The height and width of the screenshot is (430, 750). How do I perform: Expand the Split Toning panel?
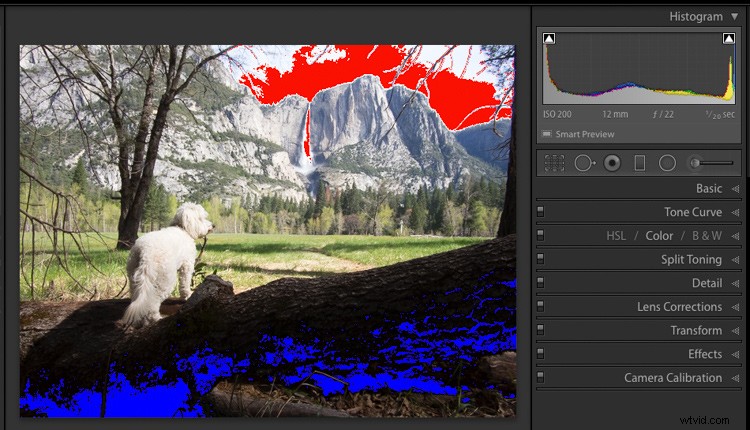[736, 260]
